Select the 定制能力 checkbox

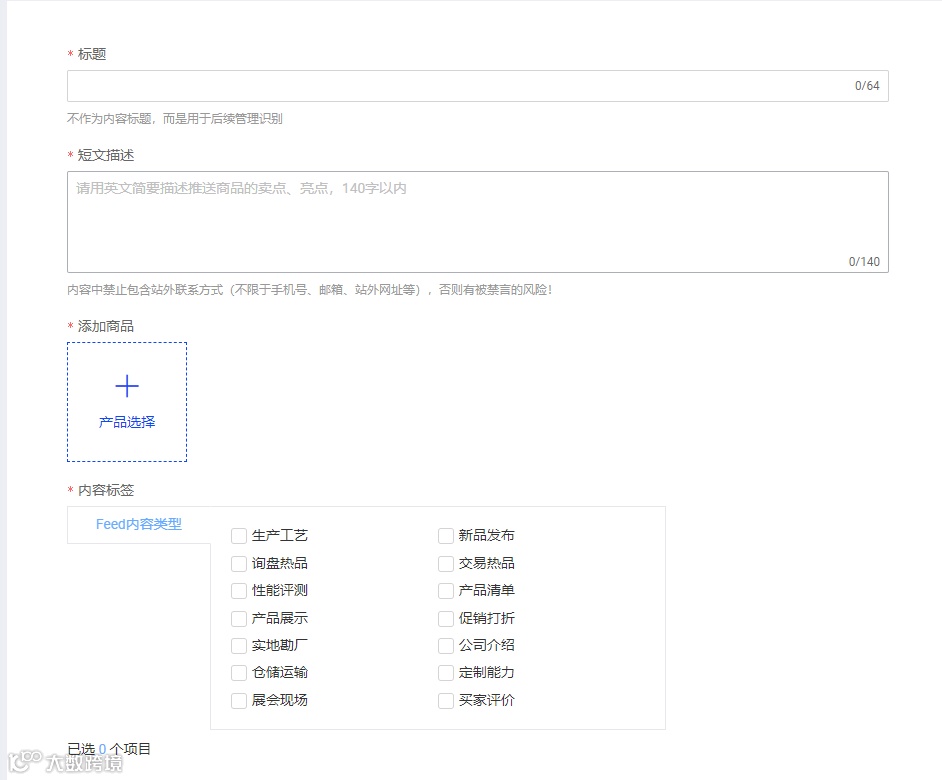[446, 673]
